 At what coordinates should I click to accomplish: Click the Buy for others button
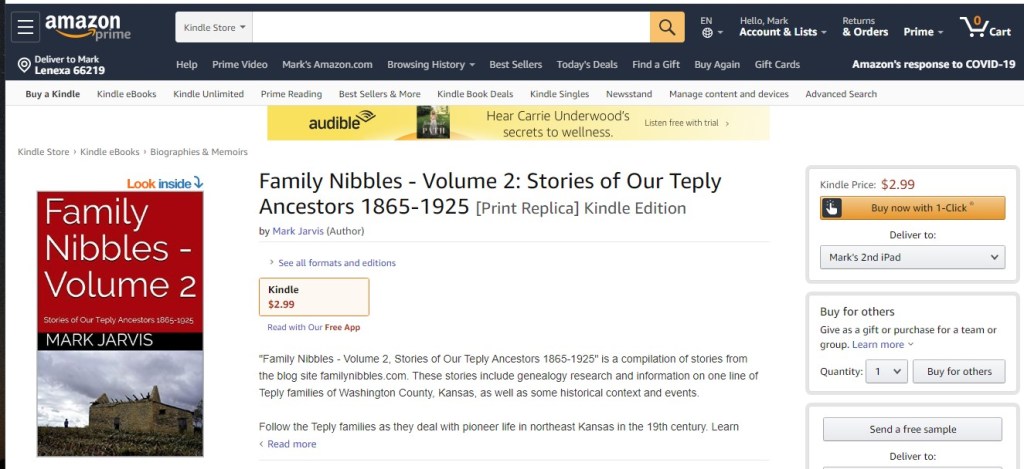tap(959, 371)
